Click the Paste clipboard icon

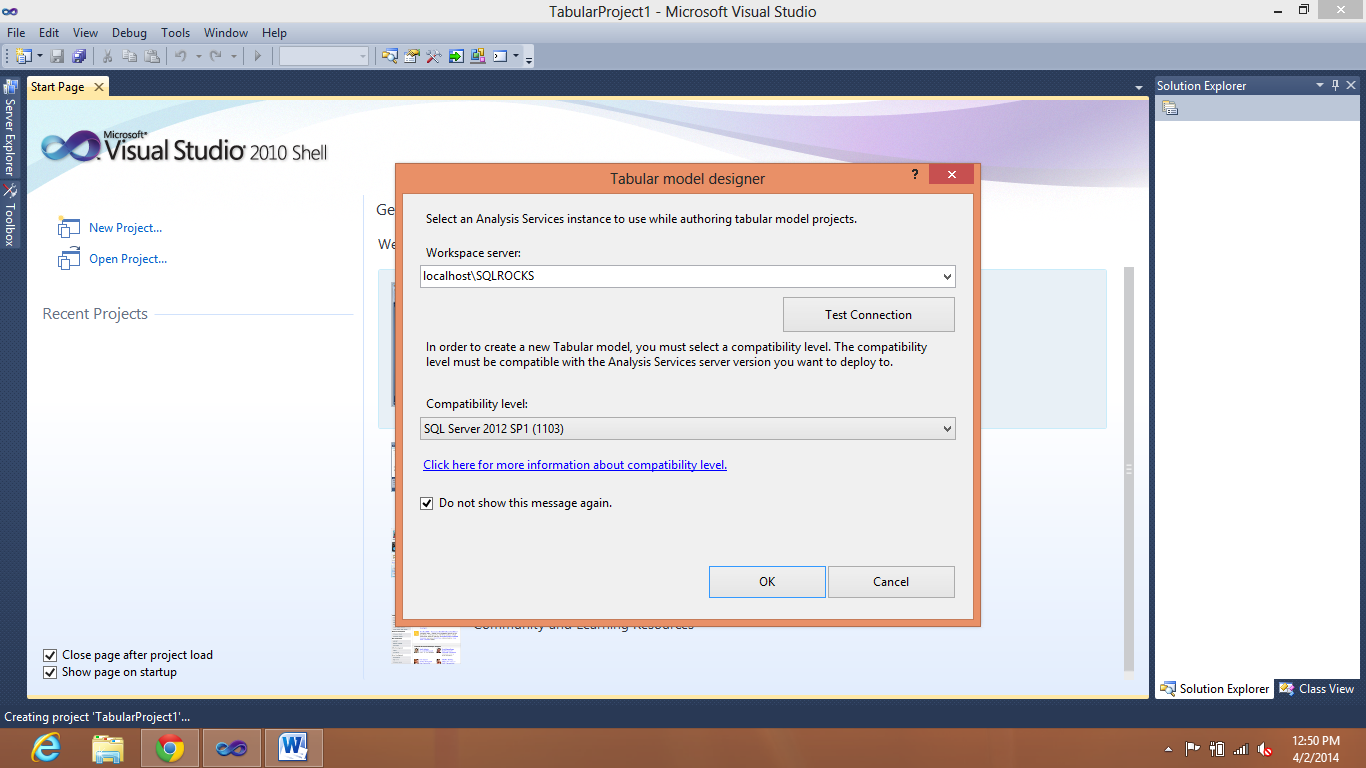(x=152, y=56)
